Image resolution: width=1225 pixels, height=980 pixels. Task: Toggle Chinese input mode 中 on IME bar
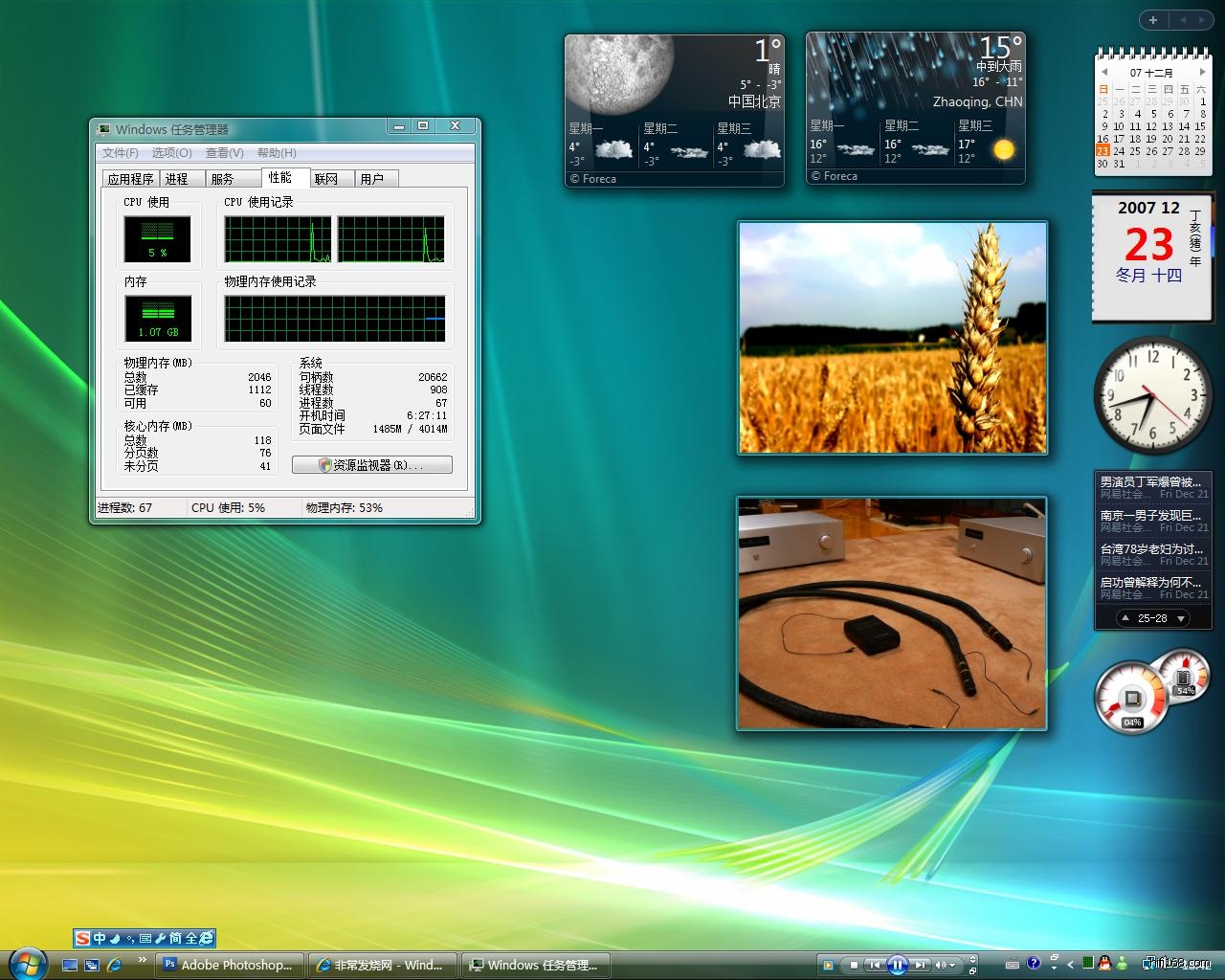(99, 939)
